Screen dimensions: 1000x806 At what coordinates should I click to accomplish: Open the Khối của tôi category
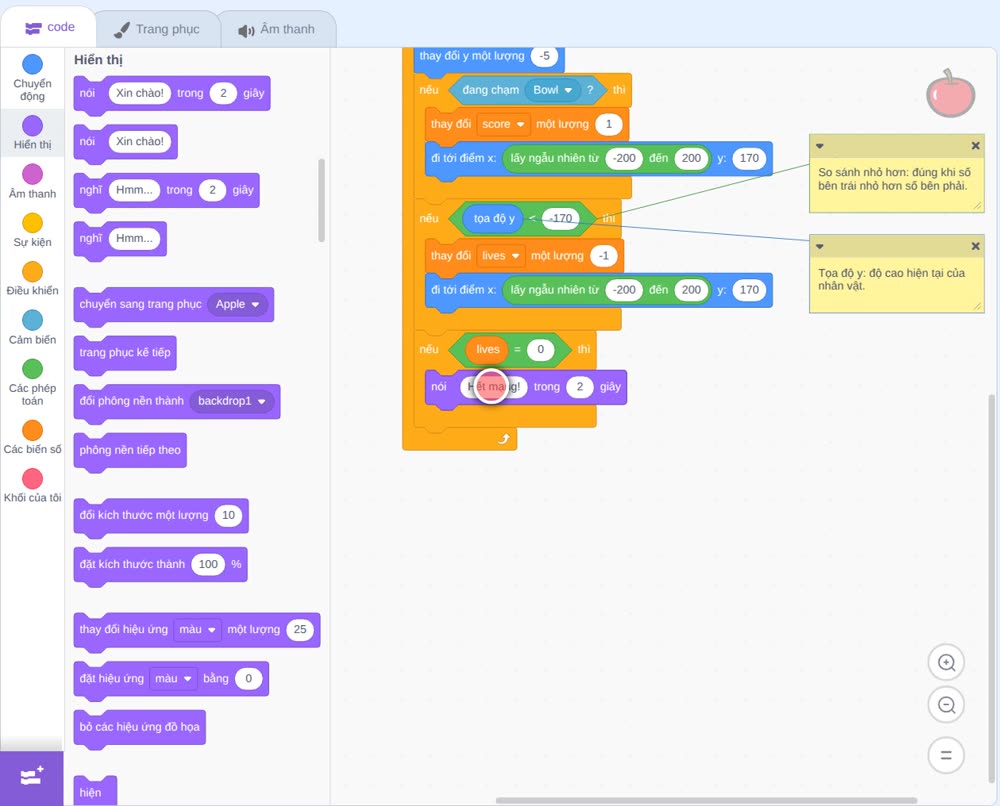(33, 485)
